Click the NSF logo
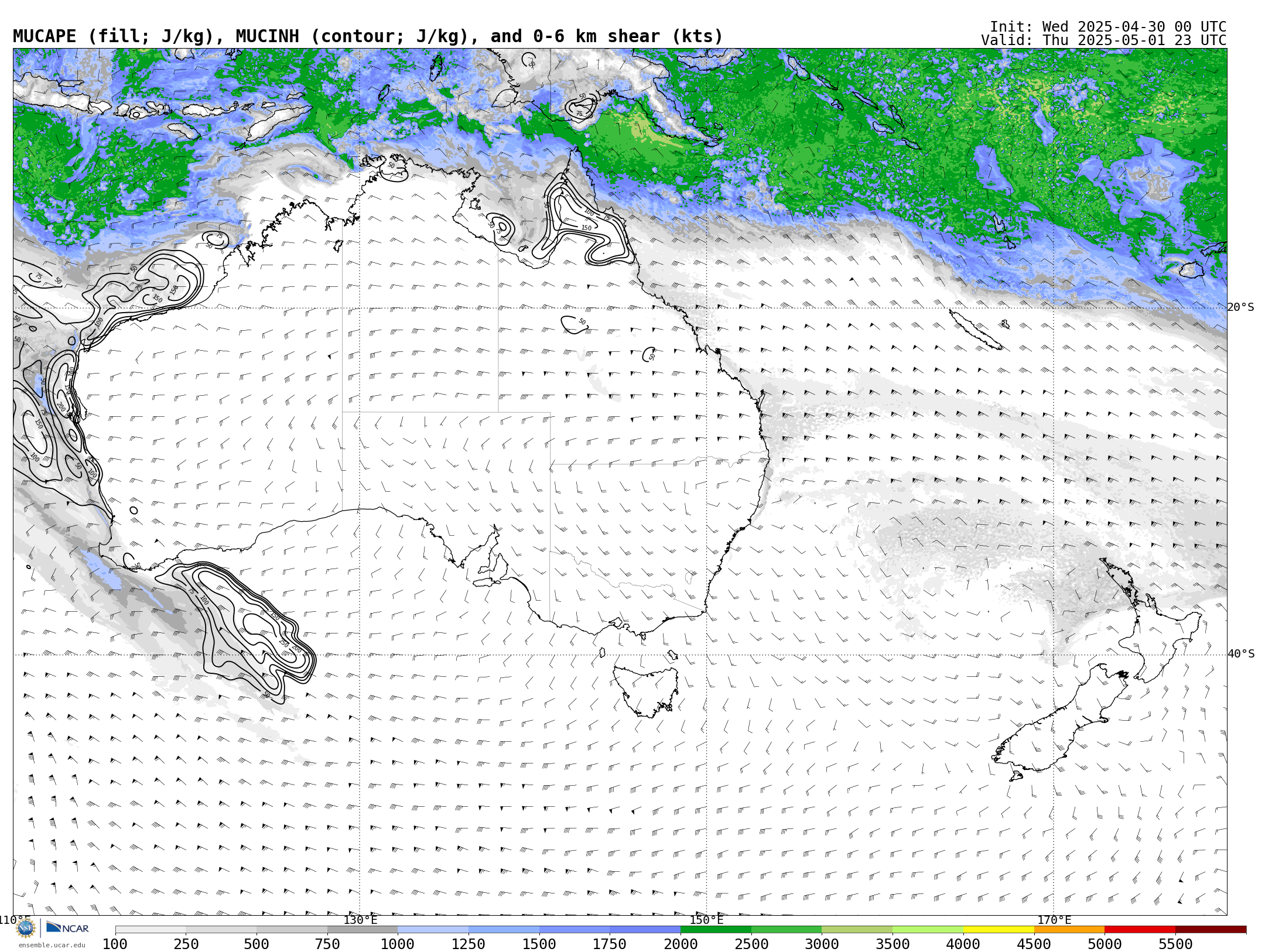1265x952 pixels. 26,928
